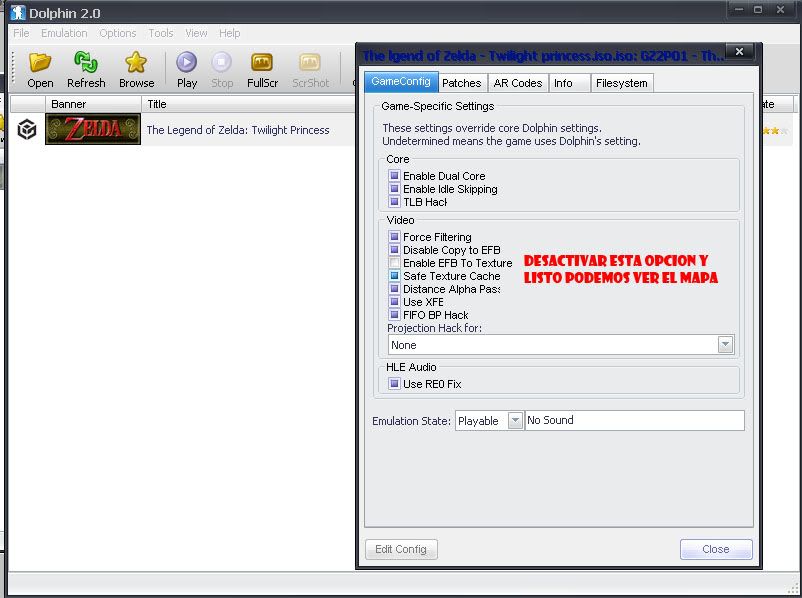Toggle the Safe Texture Cache checkbox
This screenshot has width=802, height=598.
(x=394, y=275)
